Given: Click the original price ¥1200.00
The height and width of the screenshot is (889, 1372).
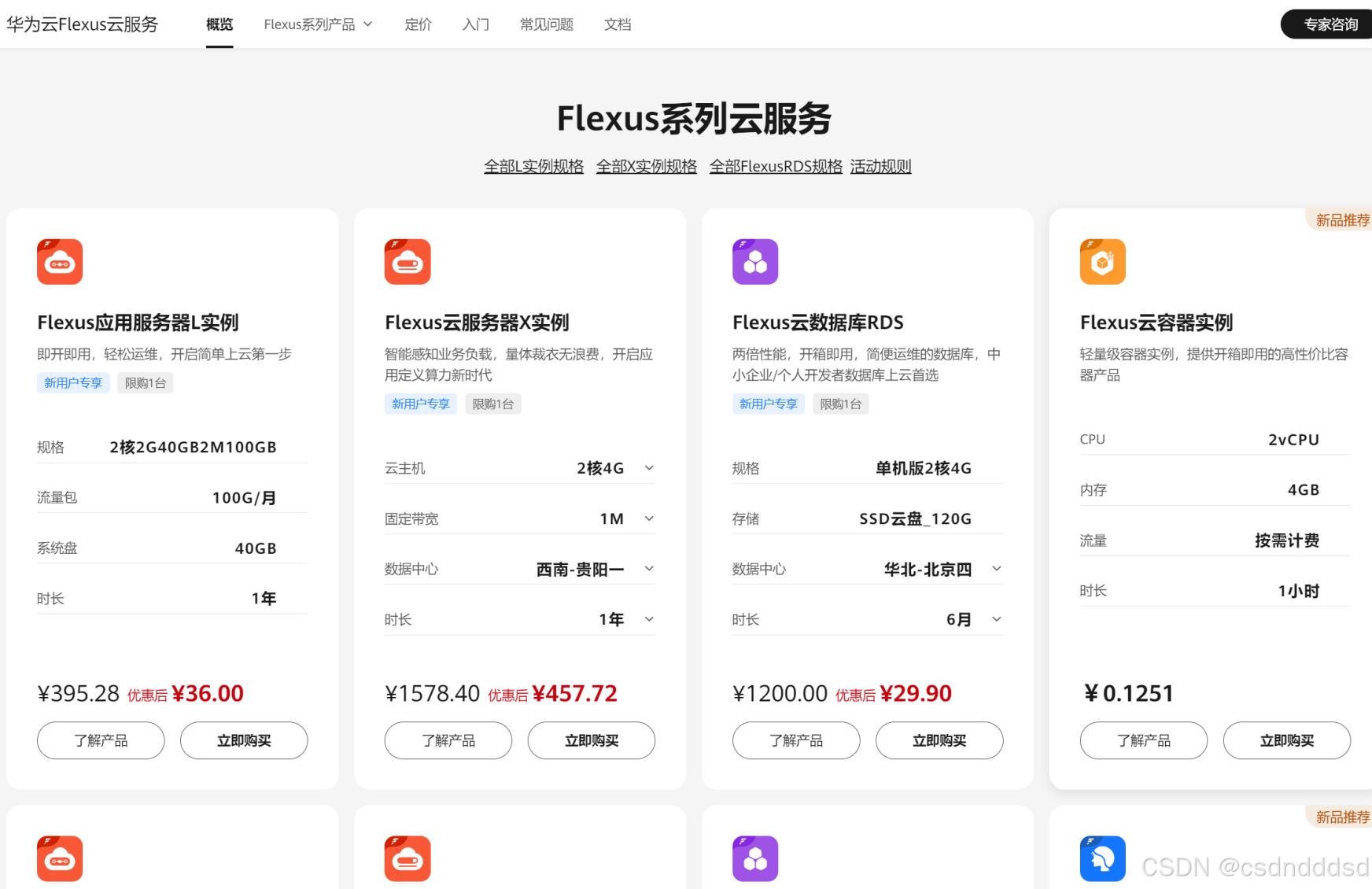Looking at the screenshot, I should [780, 693].
